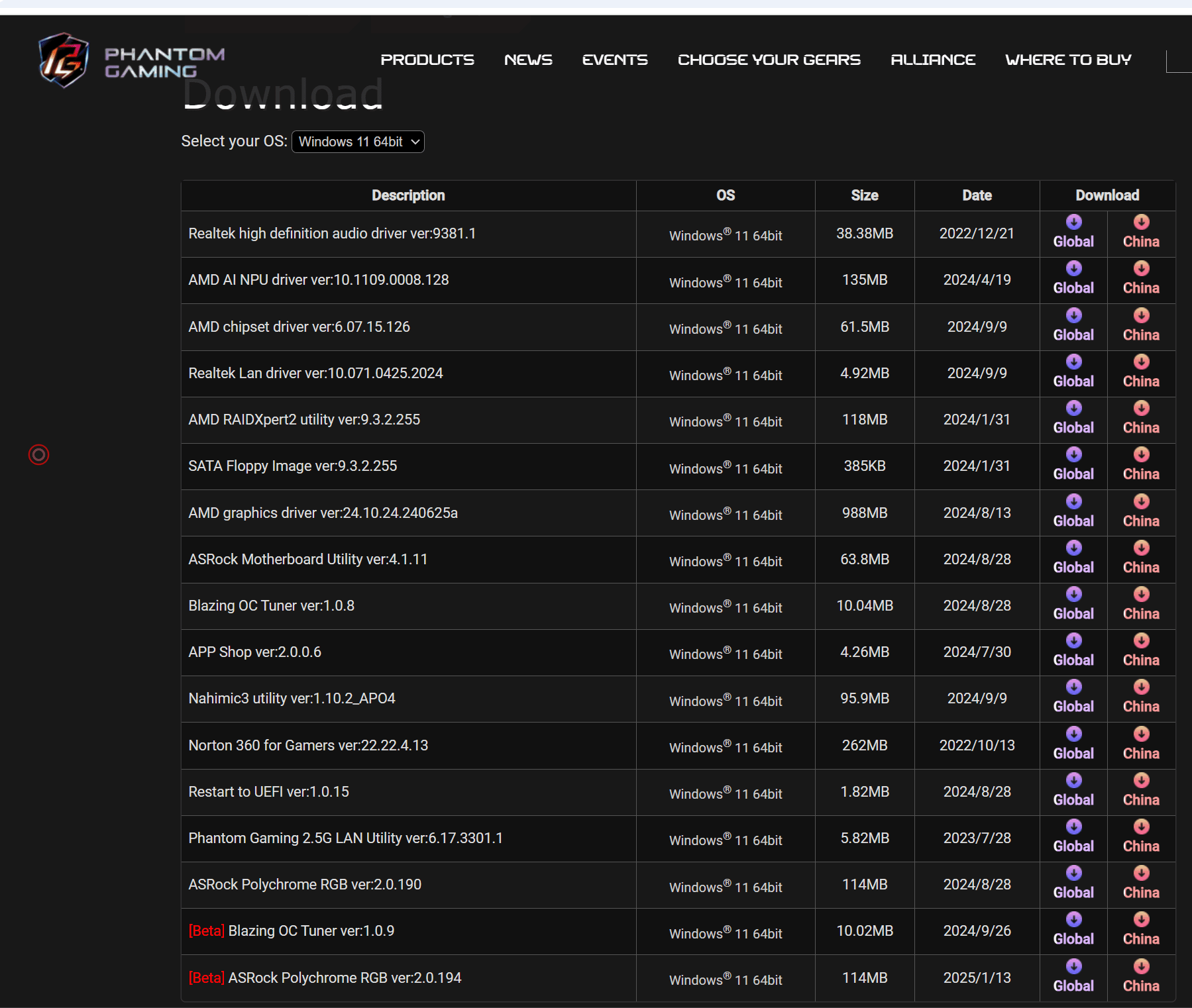Open the Select your OS dropdown
1192x1008 pixels.
(x=358, y=142)
